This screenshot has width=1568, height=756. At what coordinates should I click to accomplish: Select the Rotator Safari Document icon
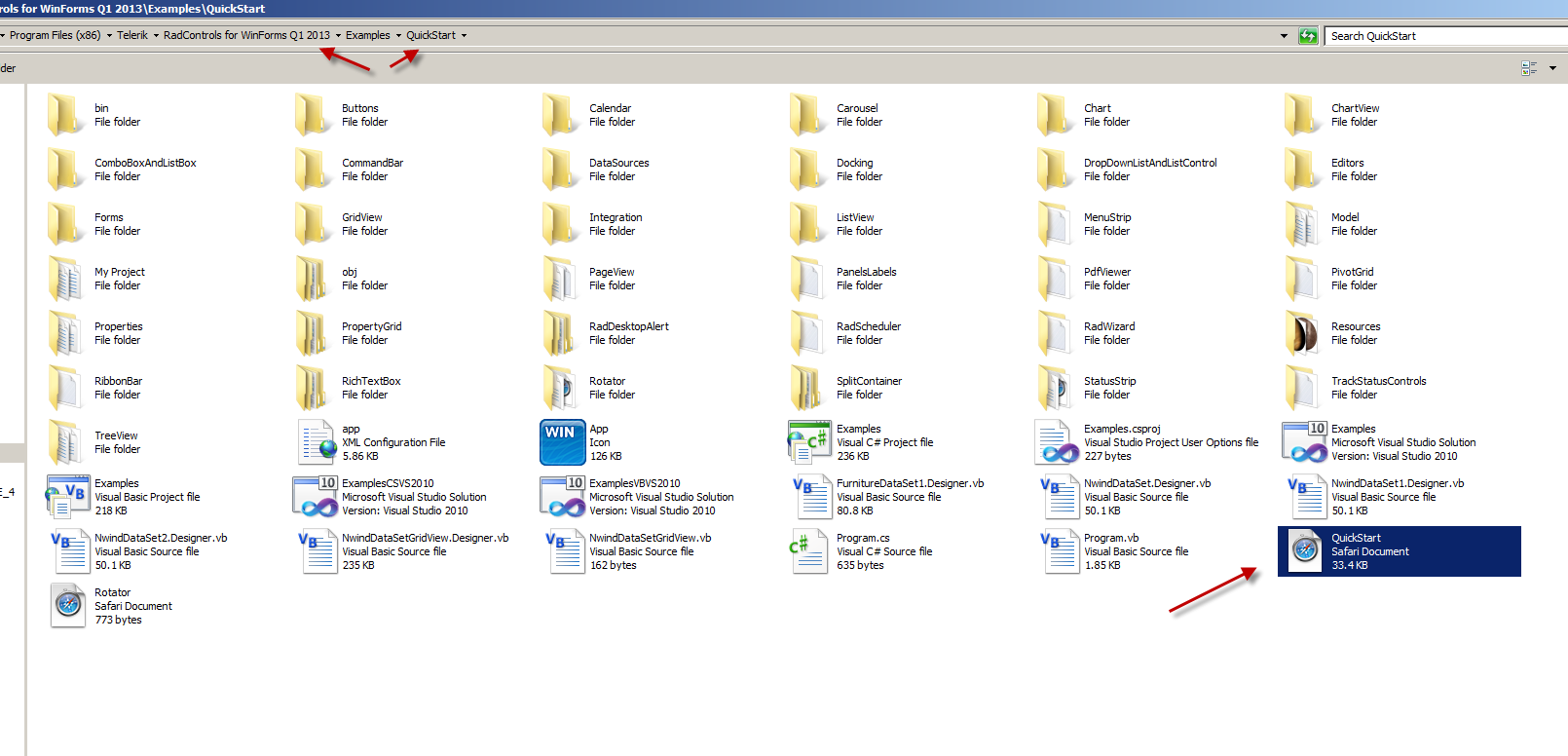click(x=68, y=606)
